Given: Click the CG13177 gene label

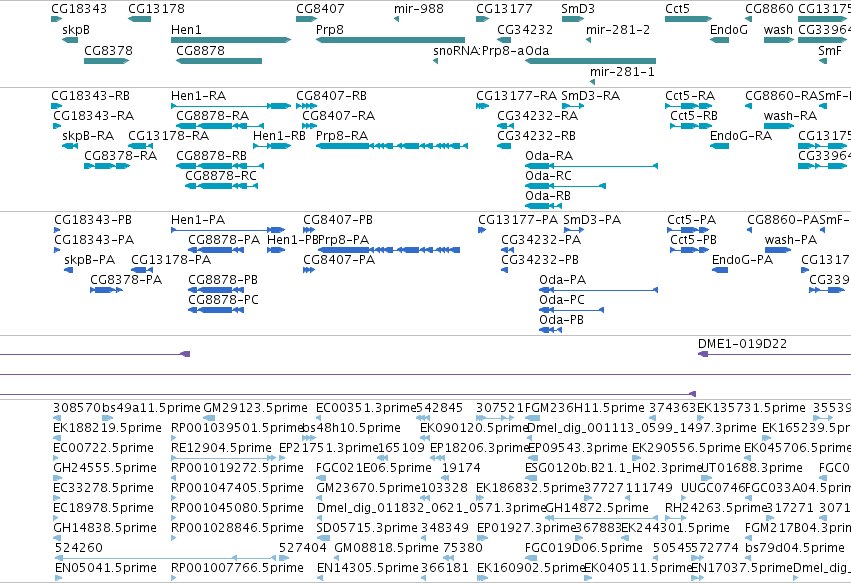Looking at the screenshot, I should coord(504,9).
